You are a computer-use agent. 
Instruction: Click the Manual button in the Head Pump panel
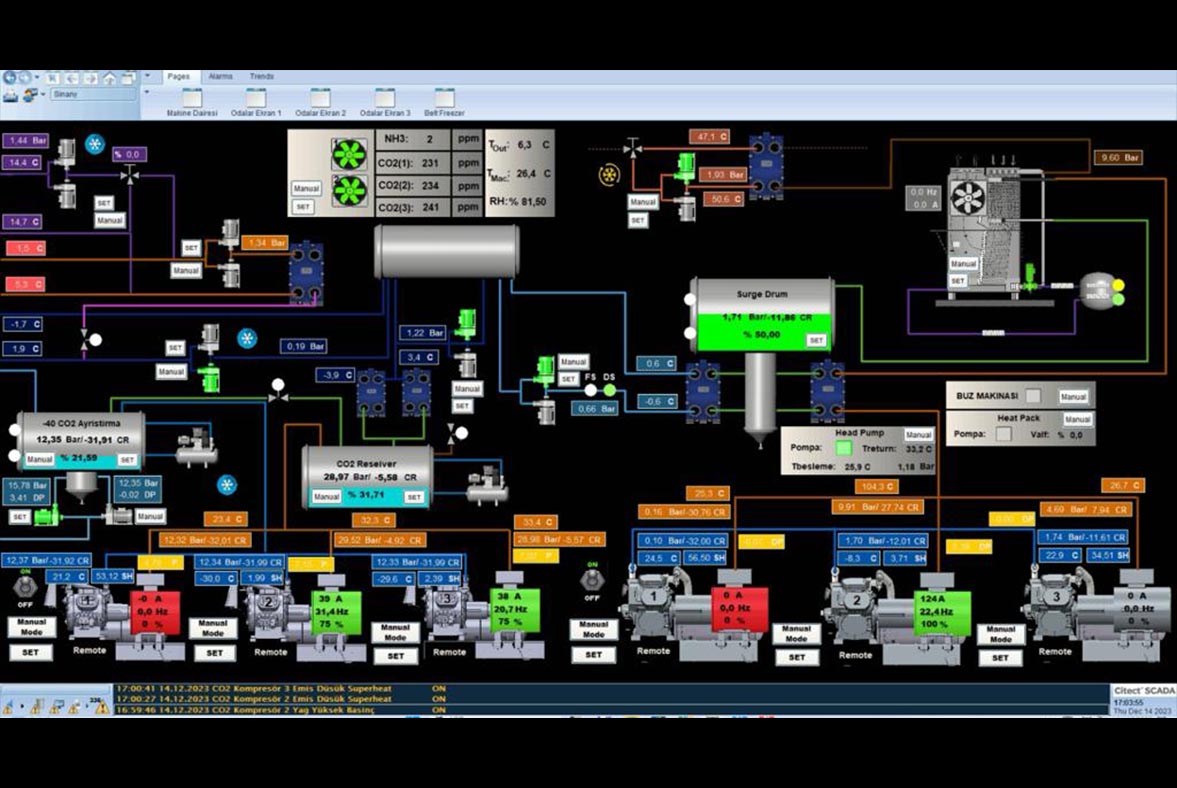(x=918, y=435)
